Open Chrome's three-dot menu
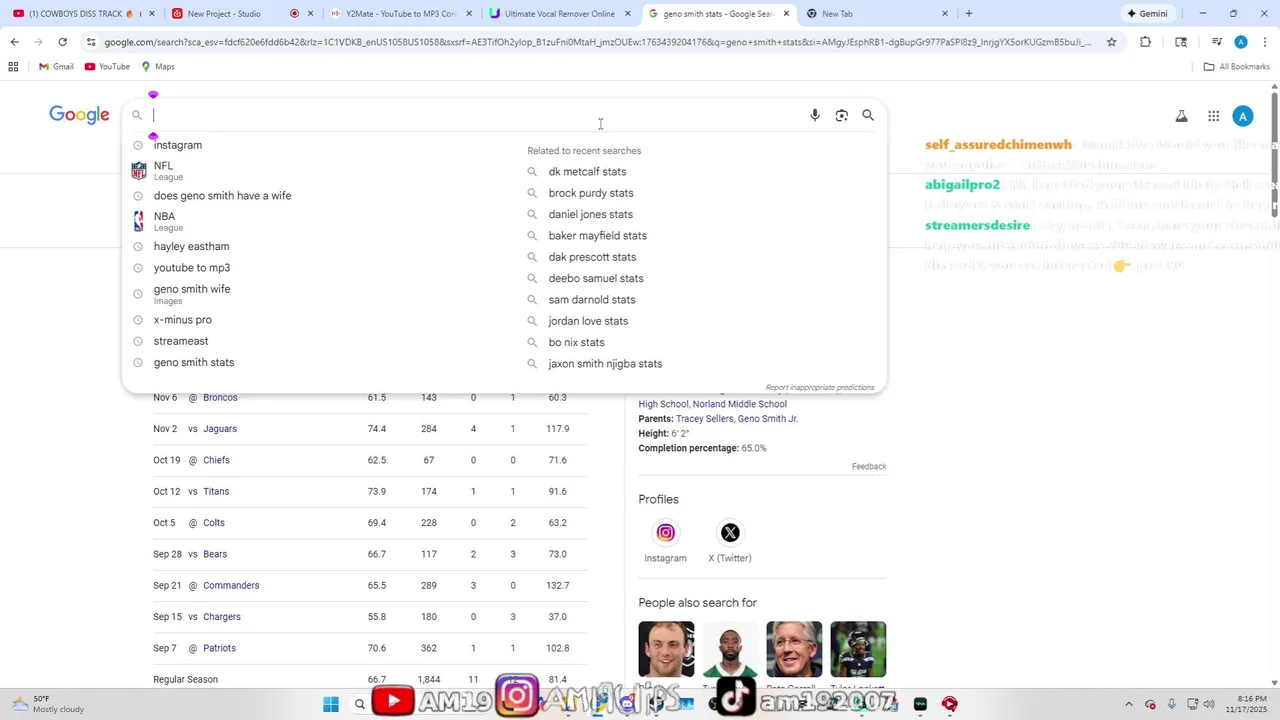 coord(1265,42)
